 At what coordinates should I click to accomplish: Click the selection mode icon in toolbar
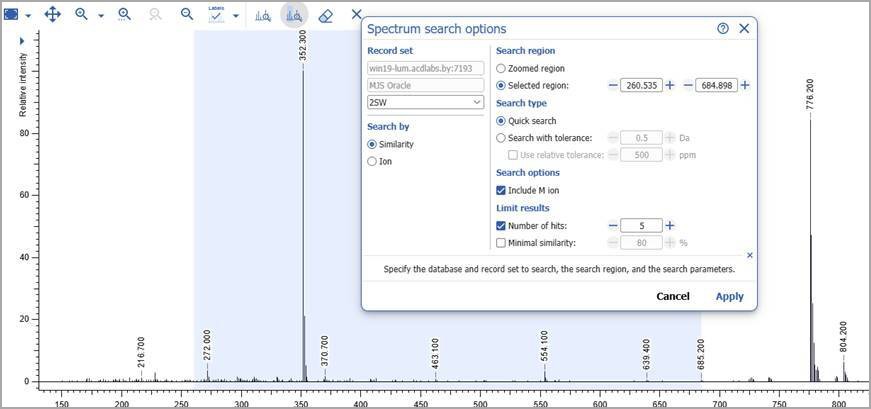[11, 14]
